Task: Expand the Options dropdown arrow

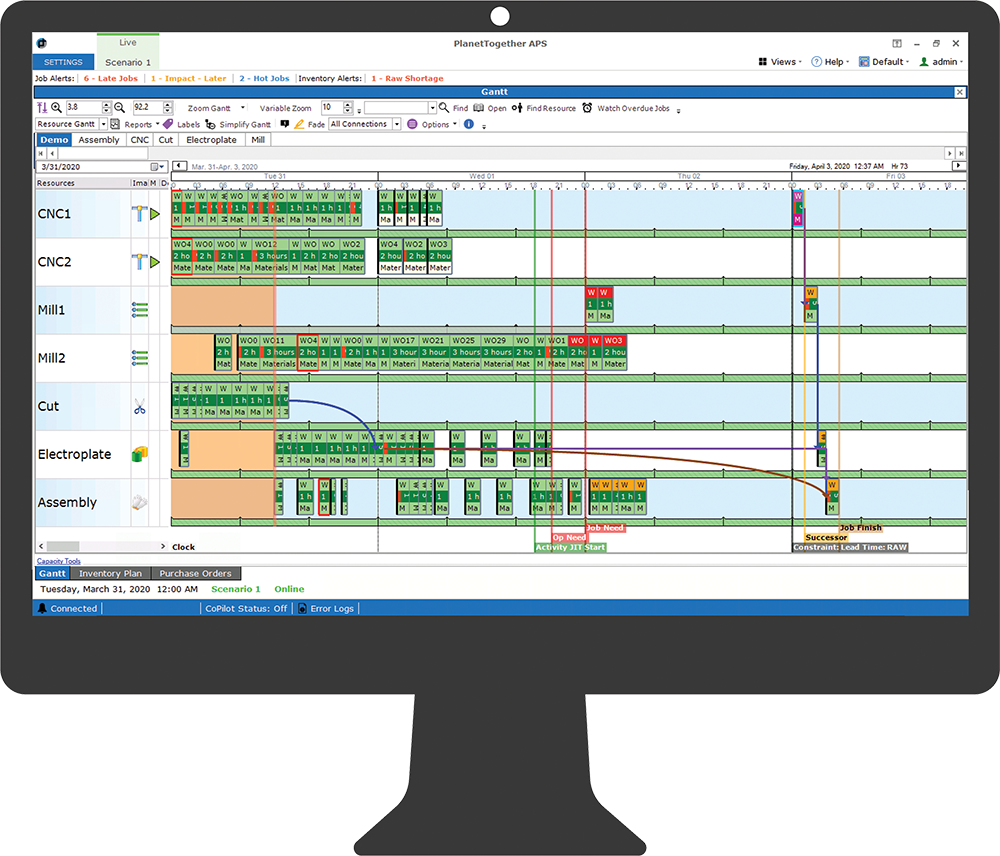Action: tap(455, 124)
